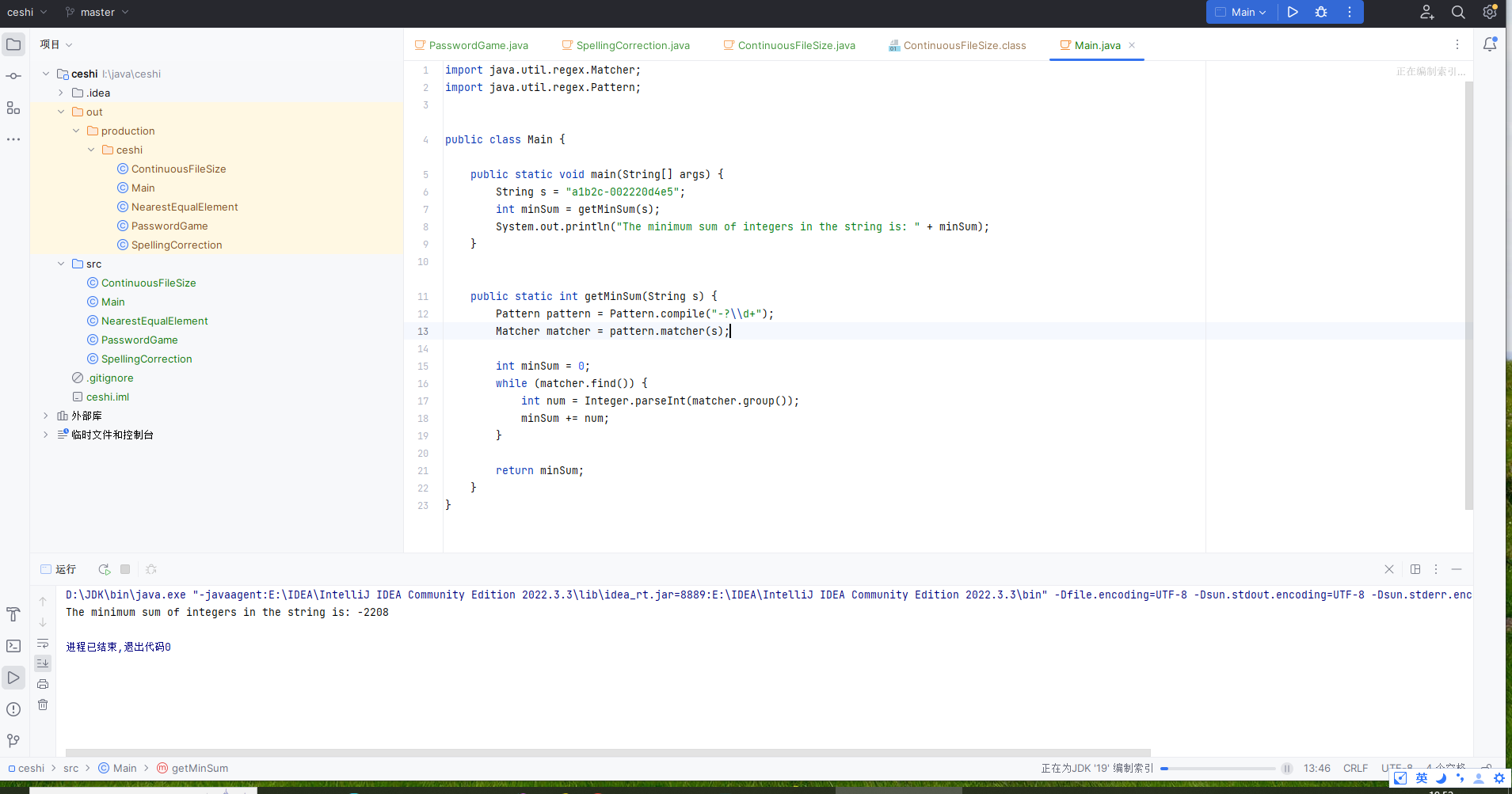Click Main class in breadcrumb bar

(117, 768)
